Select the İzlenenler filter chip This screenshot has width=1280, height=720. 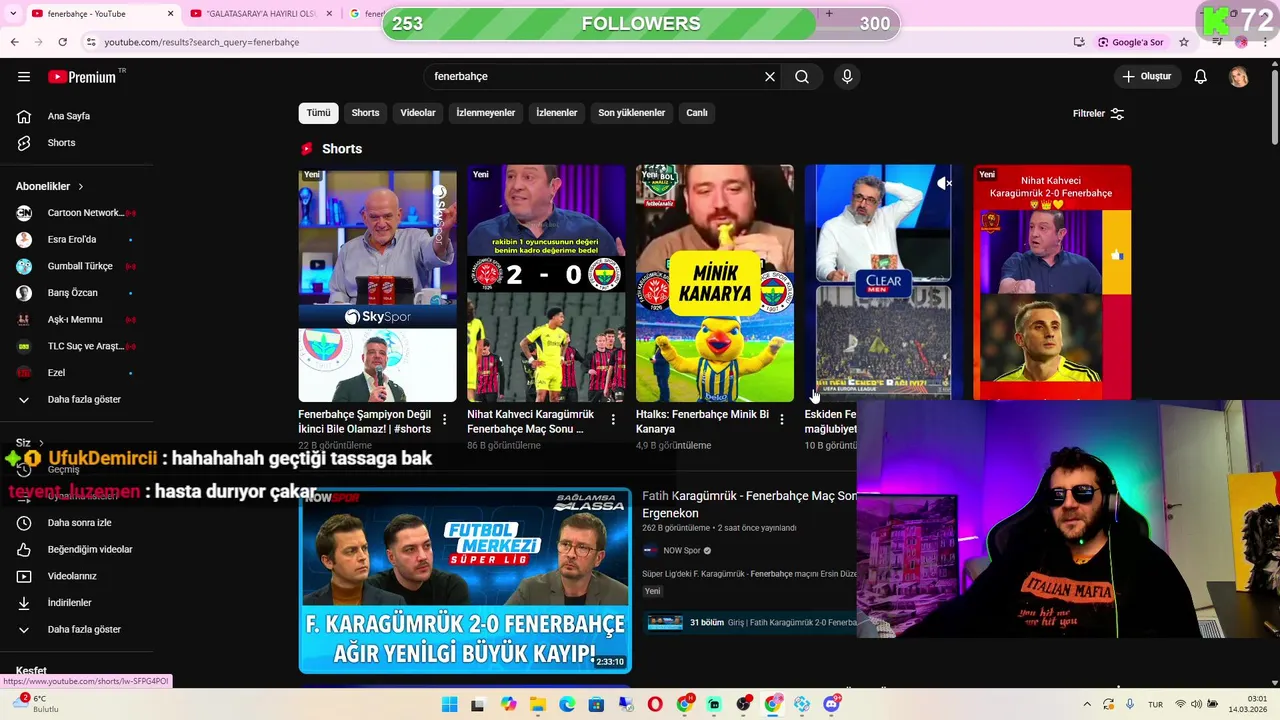pos(557,113)
